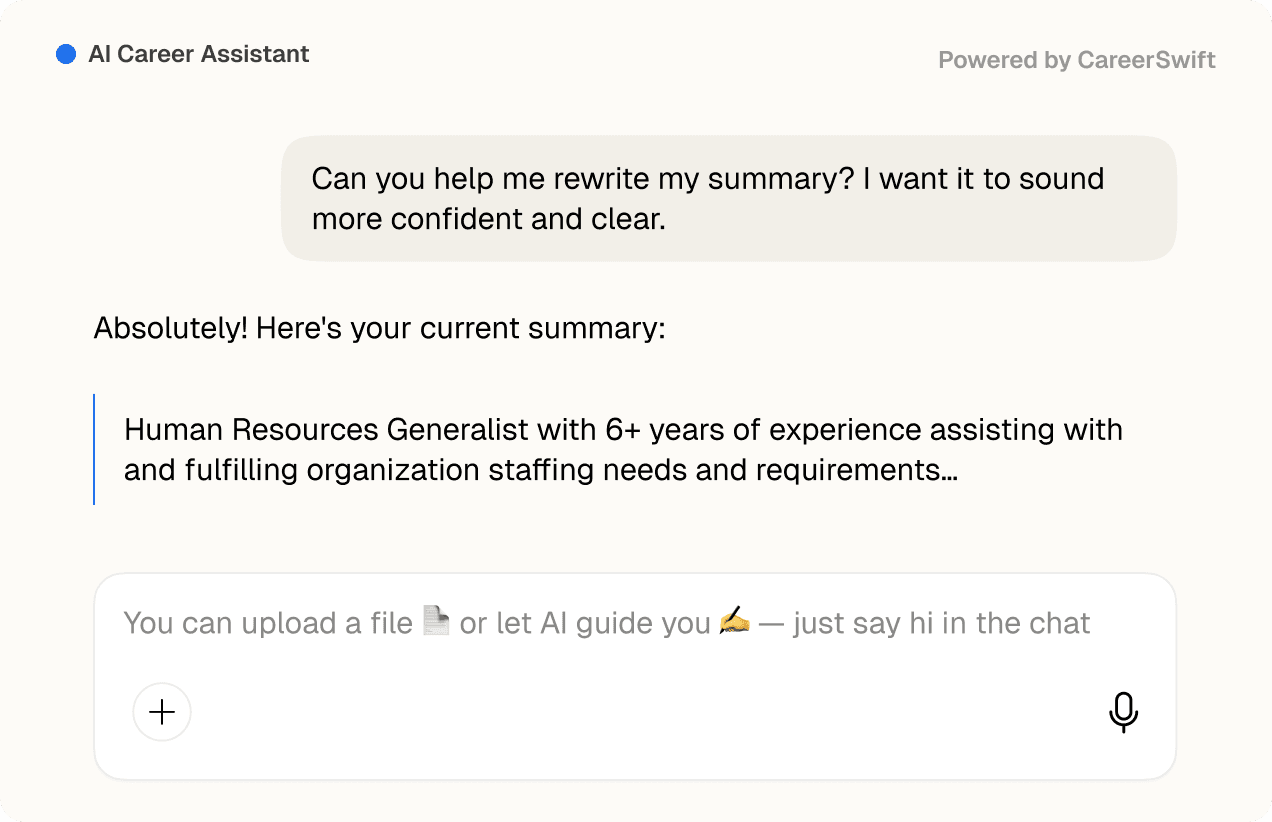
Task: Click the writing-hand AI guide emoji
Action: coord(733,622)
